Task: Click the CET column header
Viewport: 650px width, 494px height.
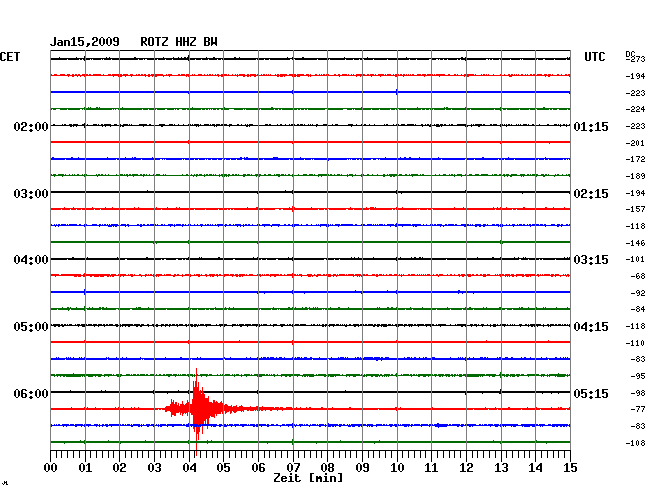Action: point(10,57)
